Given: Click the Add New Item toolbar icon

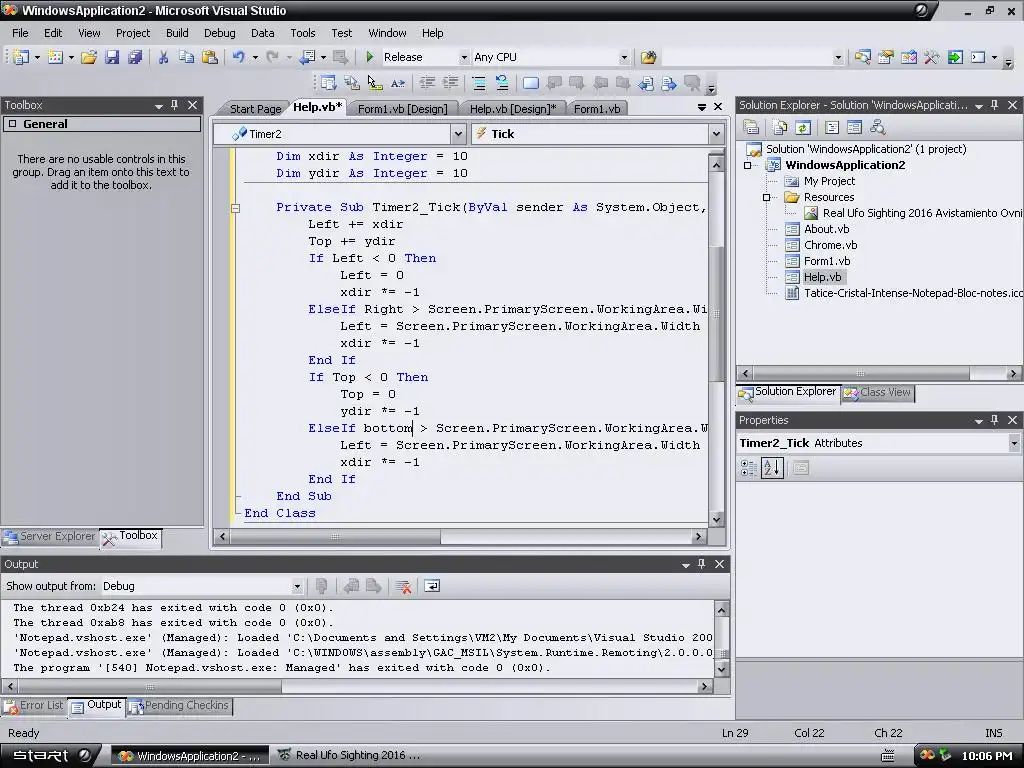Looking at the screenshot, I should click(56, 57).
